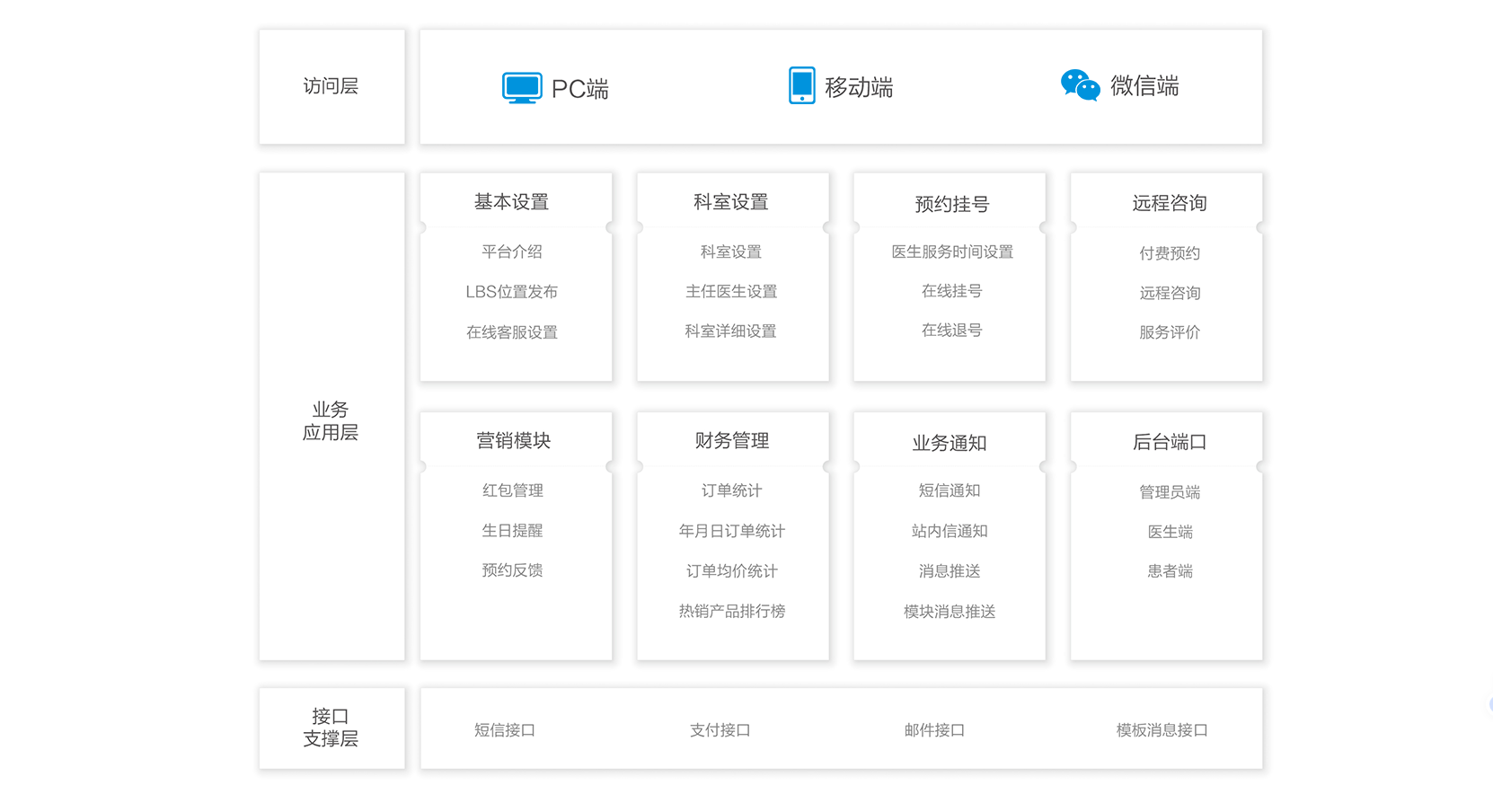Toggle the 短信通知 option
This screenshot has height=812, width=1493.
(950, 490)
